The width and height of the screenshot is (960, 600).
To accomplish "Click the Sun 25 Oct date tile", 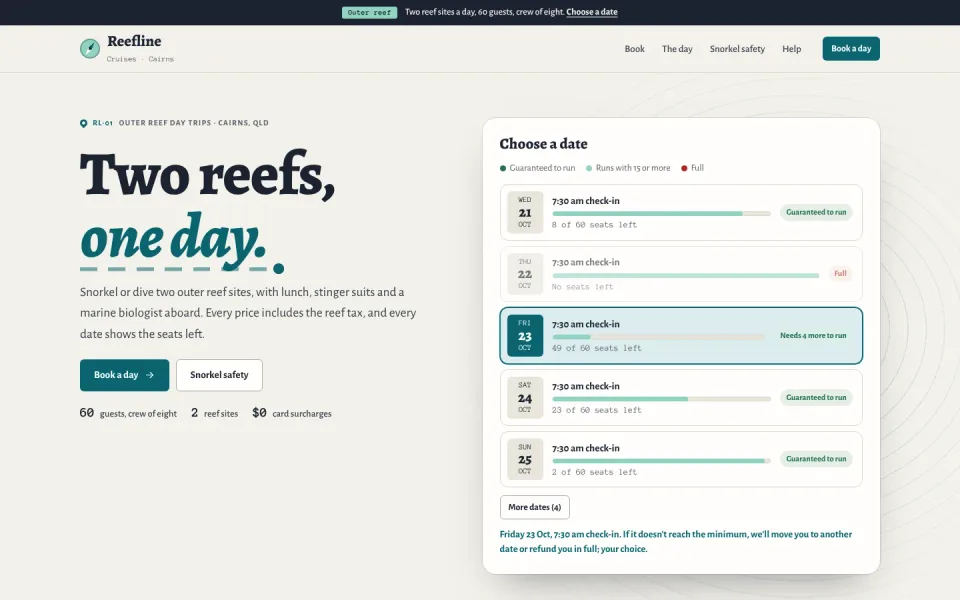I will pos(525,459).
